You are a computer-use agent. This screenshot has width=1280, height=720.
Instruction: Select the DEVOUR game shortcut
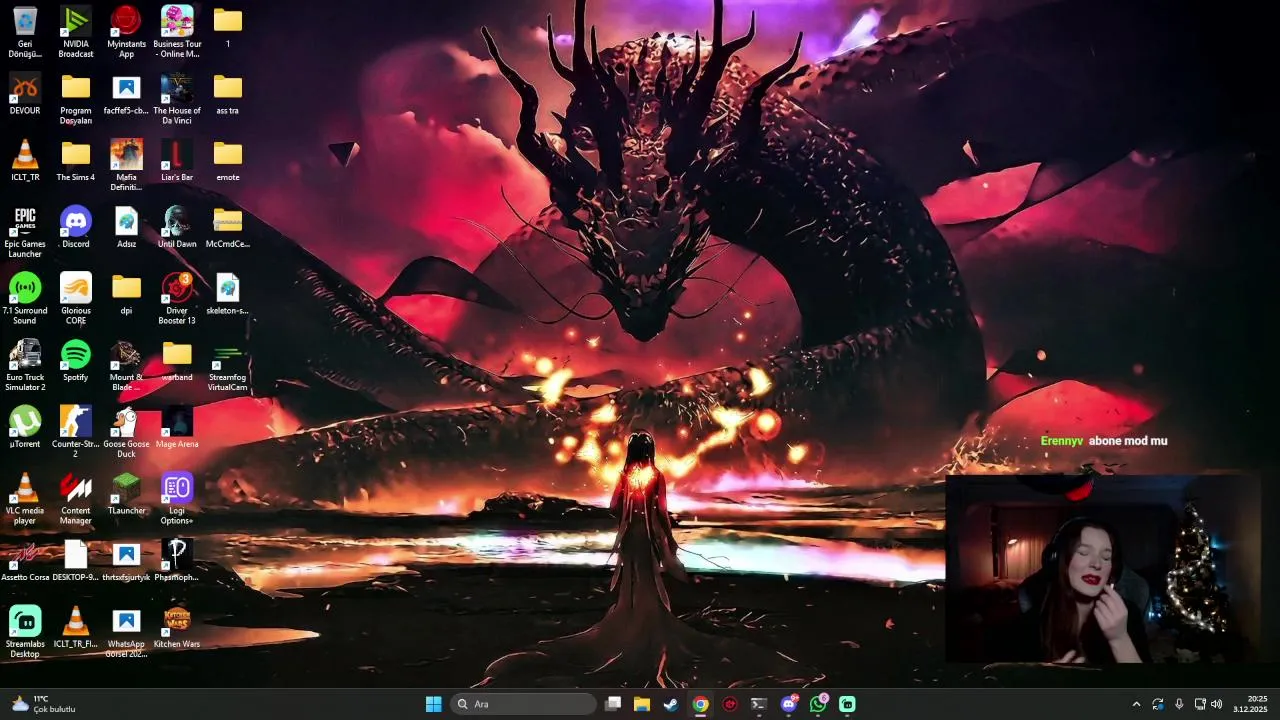tap(25, 93)
